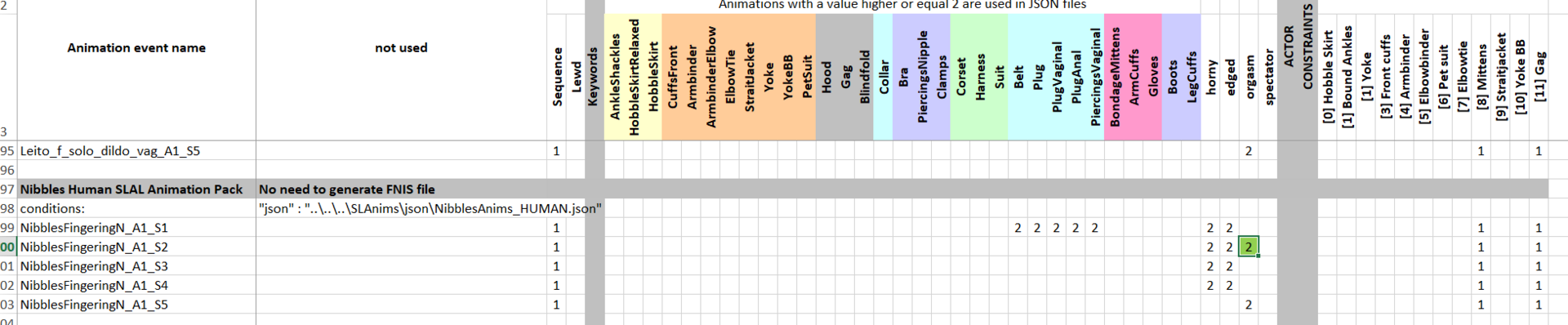This screenshot has height=325, width=1568.
Task: Select the highlighted orgasm cell in NibblesFingeringN_A1_S2 row
Action: click(1249, 247)
